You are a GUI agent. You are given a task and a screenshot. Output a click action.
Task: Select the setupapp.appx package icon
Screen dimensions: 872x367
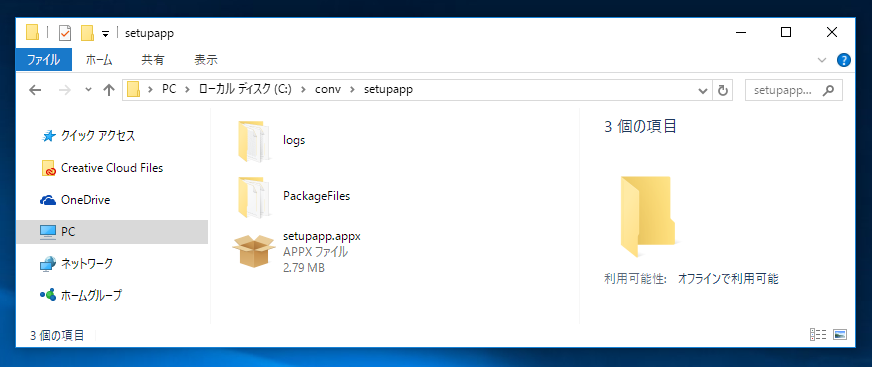point(254,251)
